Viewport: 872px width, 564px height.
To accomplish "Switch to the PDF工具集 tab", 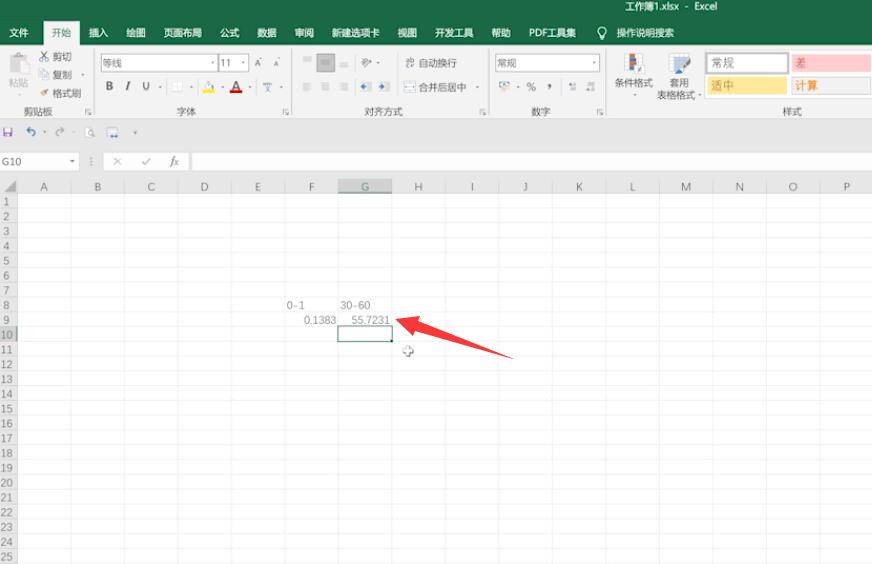I will pyautogui.click(x=552, y=33).
